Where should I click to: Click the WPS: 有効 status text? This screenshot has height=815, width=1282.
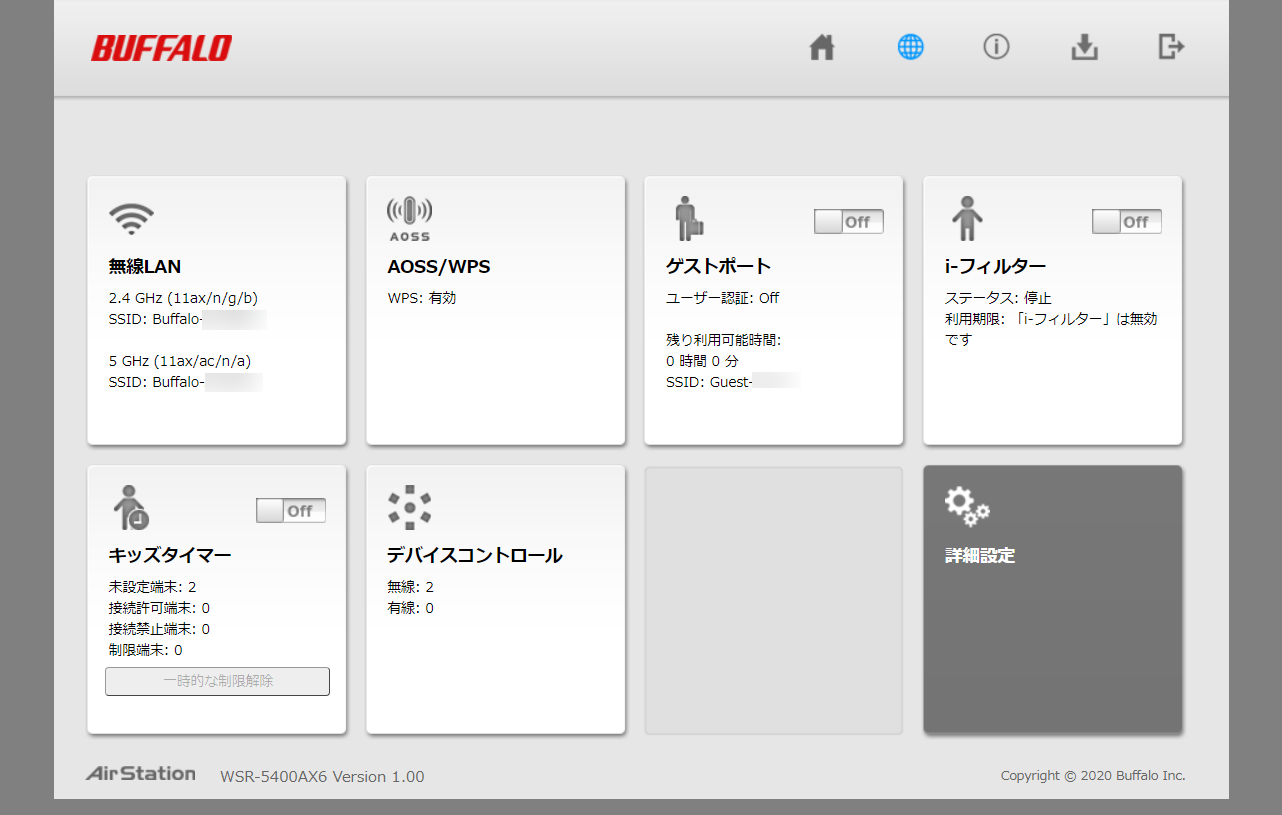(x=422, y=298)
